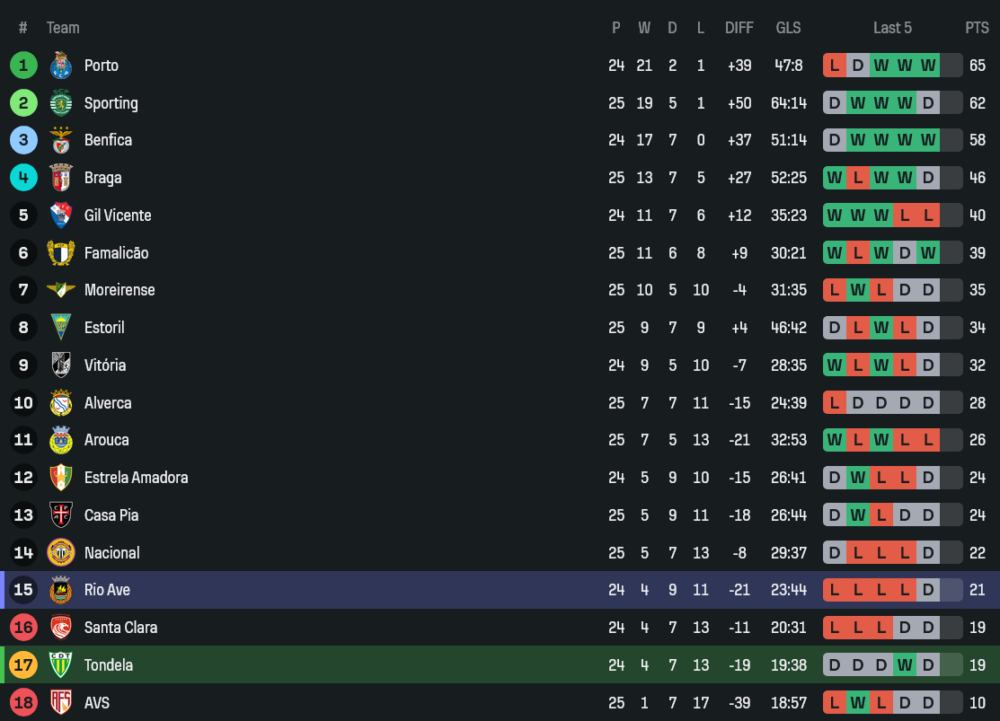1000x721 pixels.
Task: Click Porto's first Last 5 loss badge
Action: tap(834, 66)
